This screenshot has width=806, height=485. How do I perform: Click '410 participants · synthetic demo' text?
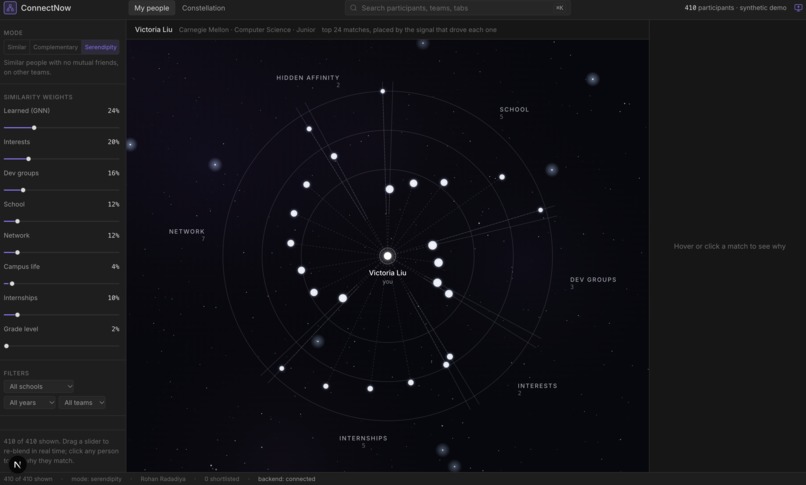point(736,8)
